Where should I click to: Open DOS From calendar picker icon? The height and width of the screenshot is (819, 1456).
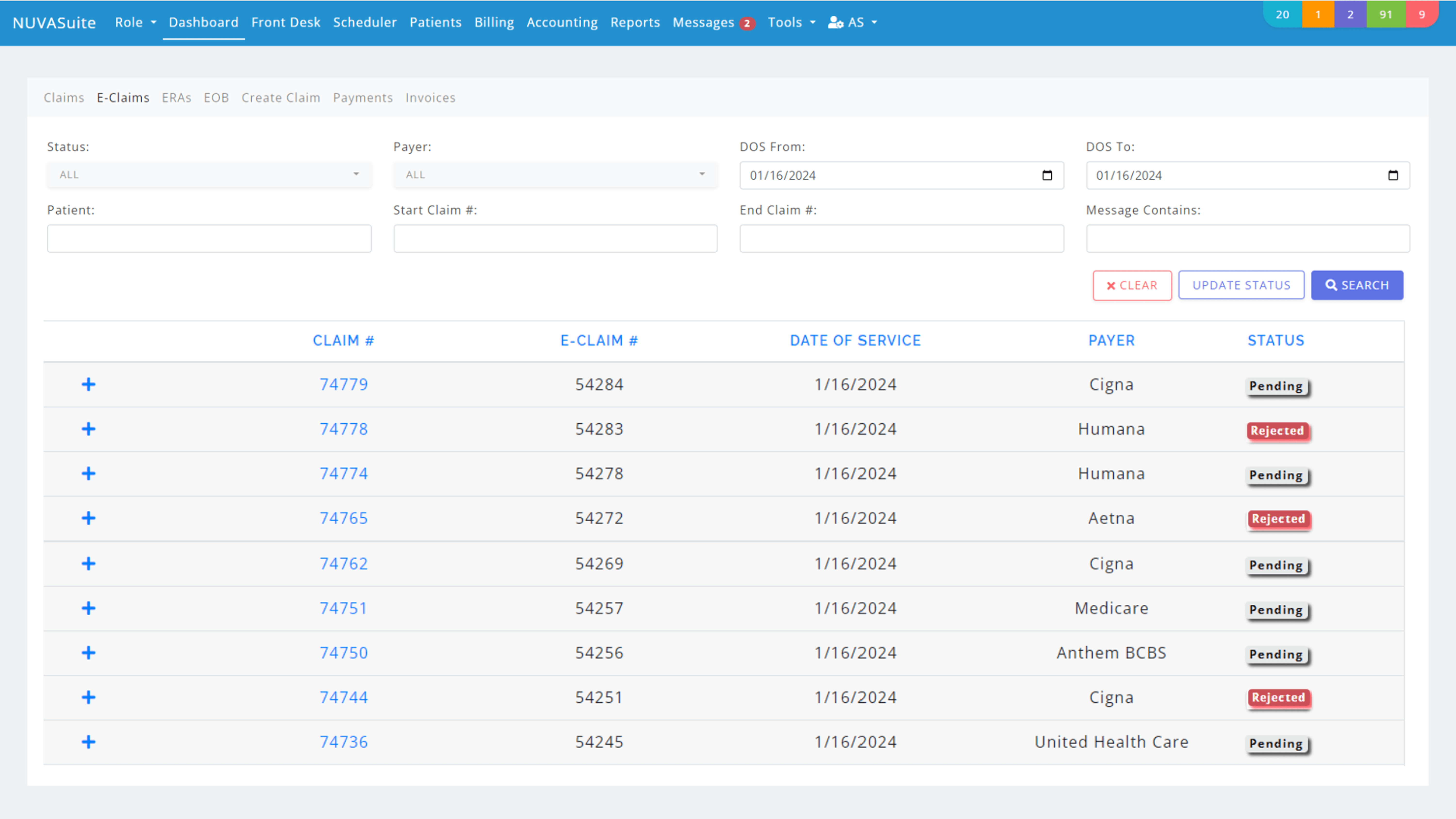[1047, 175]
